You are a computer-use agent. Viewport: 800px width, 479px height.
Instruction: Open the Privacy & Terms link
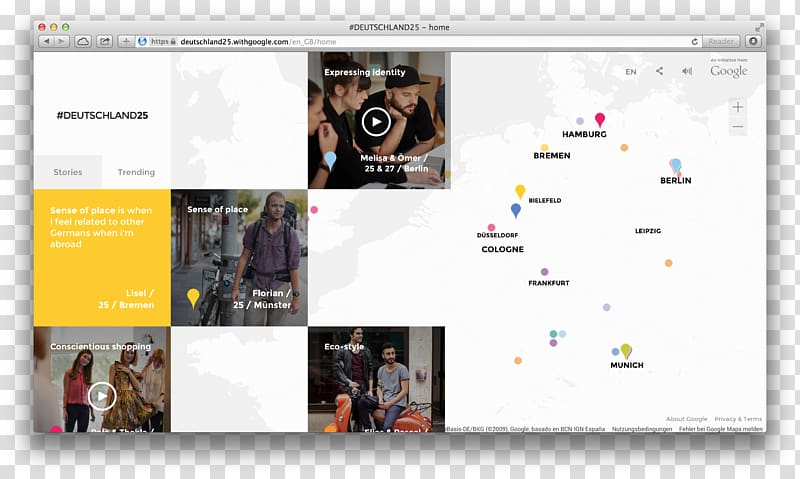pos(738,419)
